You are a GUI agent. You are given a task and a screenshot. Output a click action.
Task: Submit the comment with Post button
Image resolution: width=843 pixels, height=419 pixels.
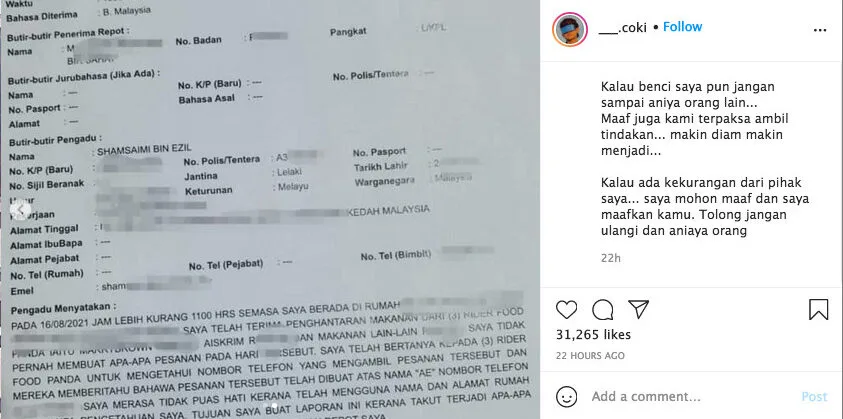point(814,397)
